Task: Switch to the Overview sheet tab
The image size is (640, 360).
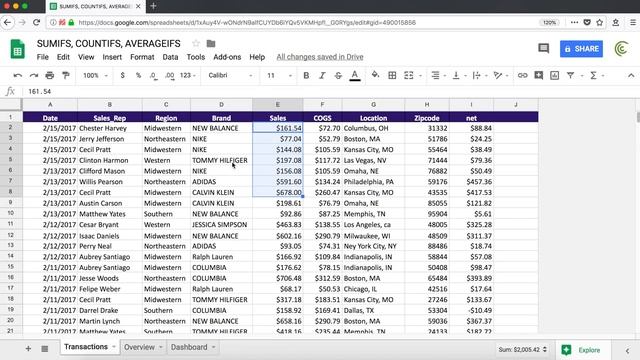Action: (x=143, y=347)
